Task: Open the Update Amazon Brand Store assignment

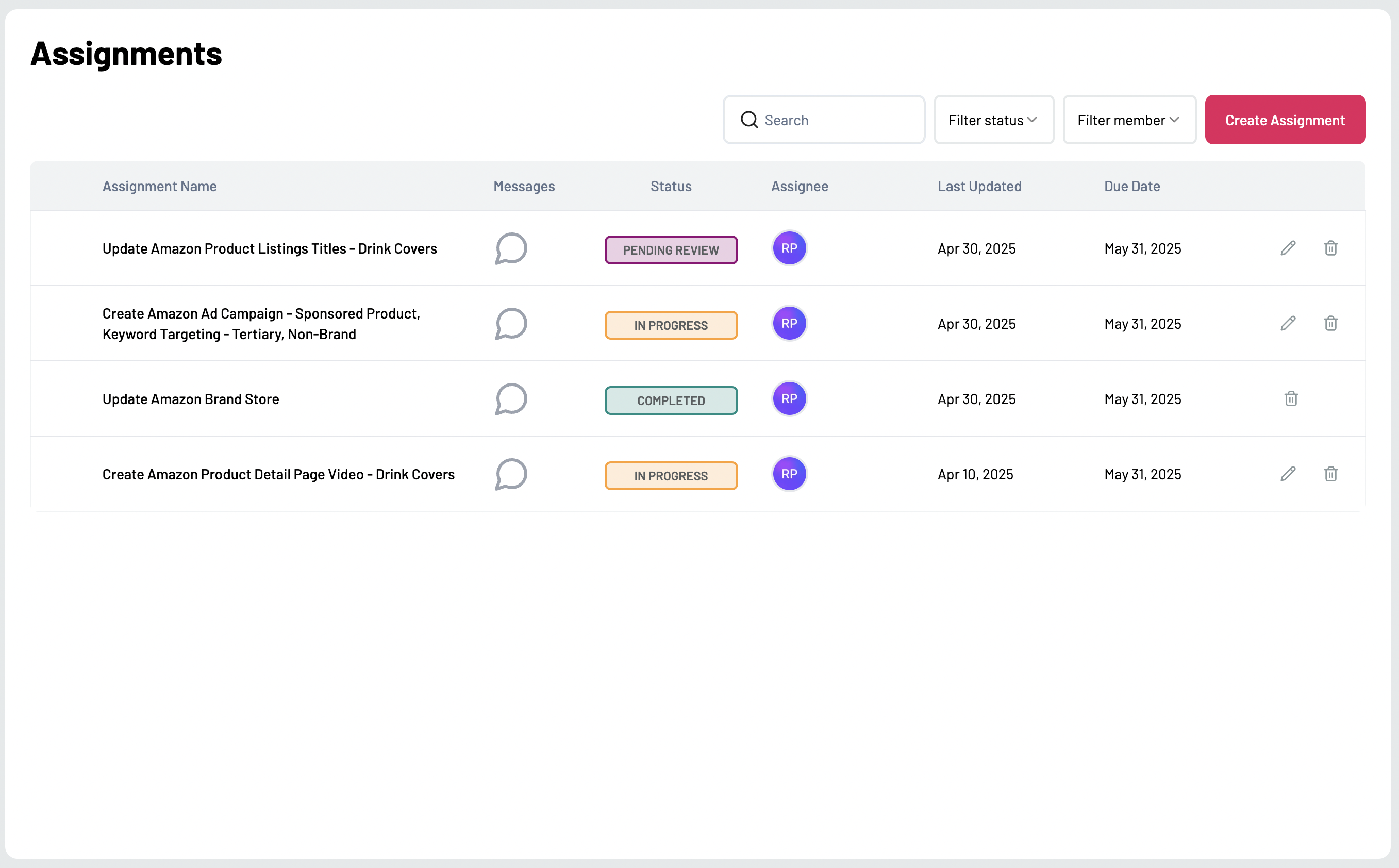Action: pos(191,398)
